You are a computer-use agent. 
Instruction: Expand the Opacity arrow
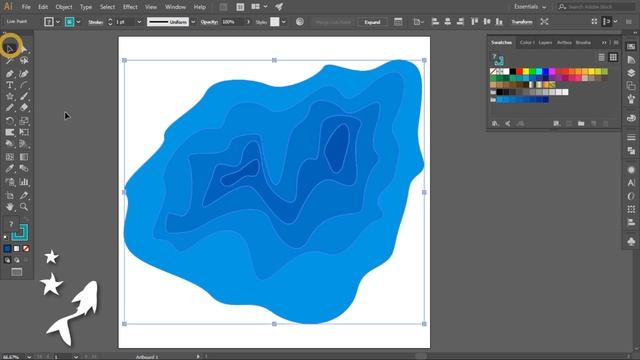(x=248, y=22)
